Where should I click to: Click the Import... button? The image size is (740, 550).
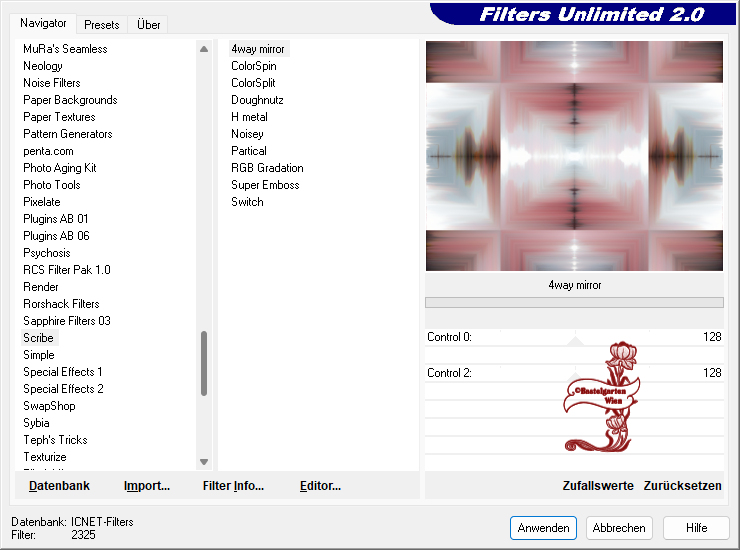tap(147, 486)
